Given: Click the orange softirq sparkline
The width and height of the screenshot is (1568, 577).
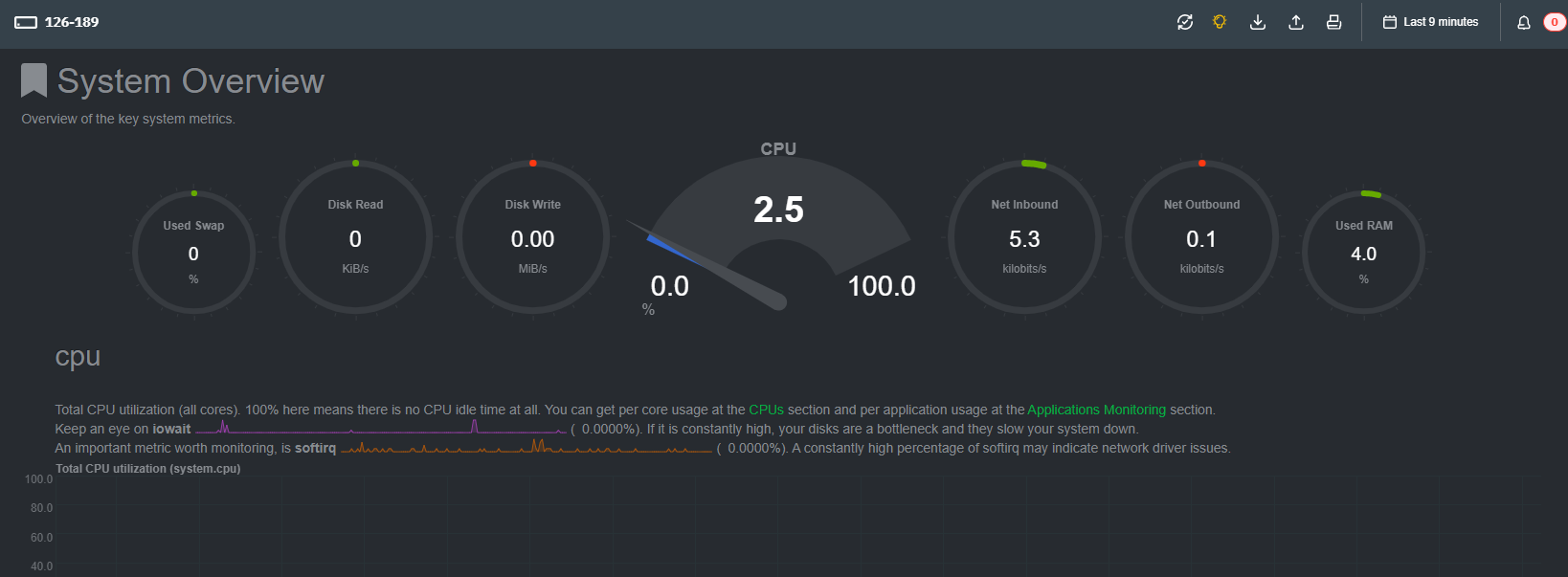Looking at the screenshot, I should 526,446.
